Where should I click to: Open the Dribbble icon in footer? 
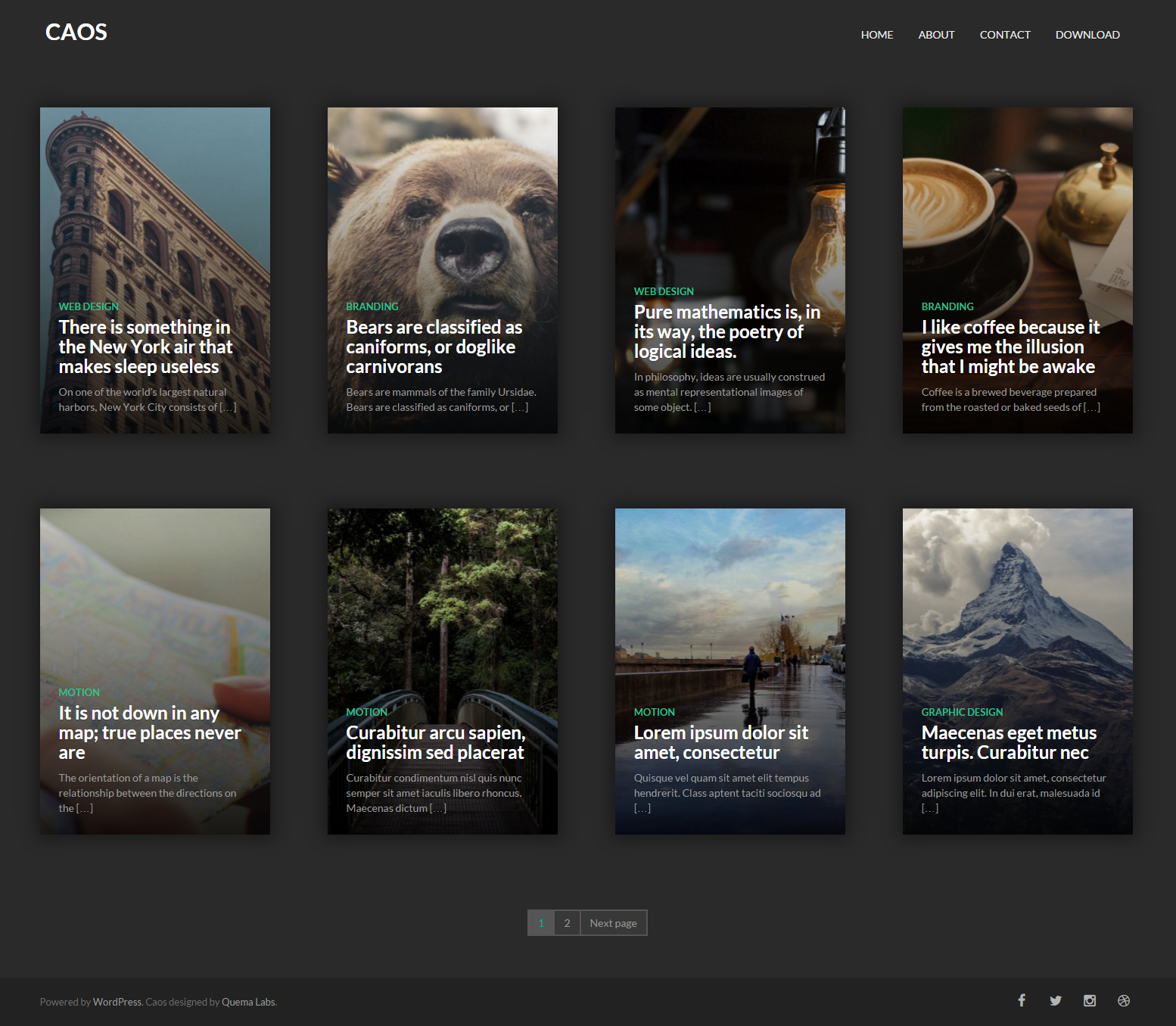coord(1124,1000)
